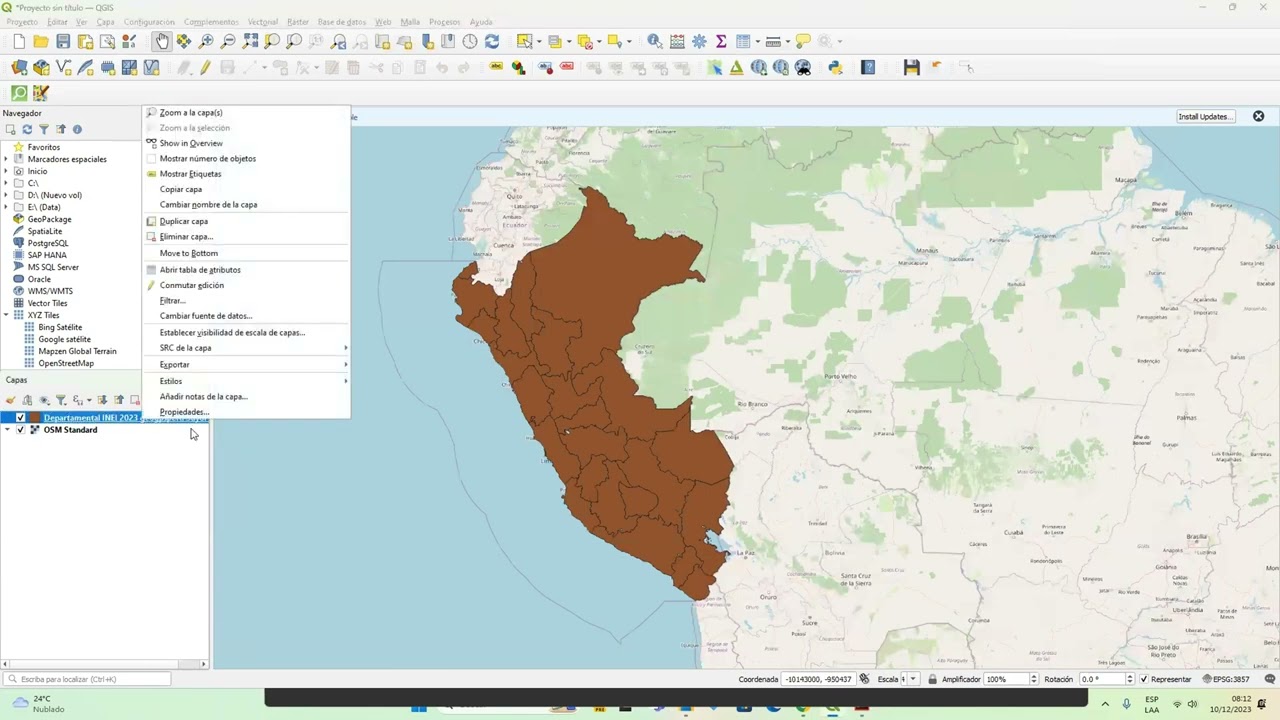The height and width of the screenshot is (720, 1280).
Task: Open the layer styling brush in Capas panel
Action: click(11, 400)
